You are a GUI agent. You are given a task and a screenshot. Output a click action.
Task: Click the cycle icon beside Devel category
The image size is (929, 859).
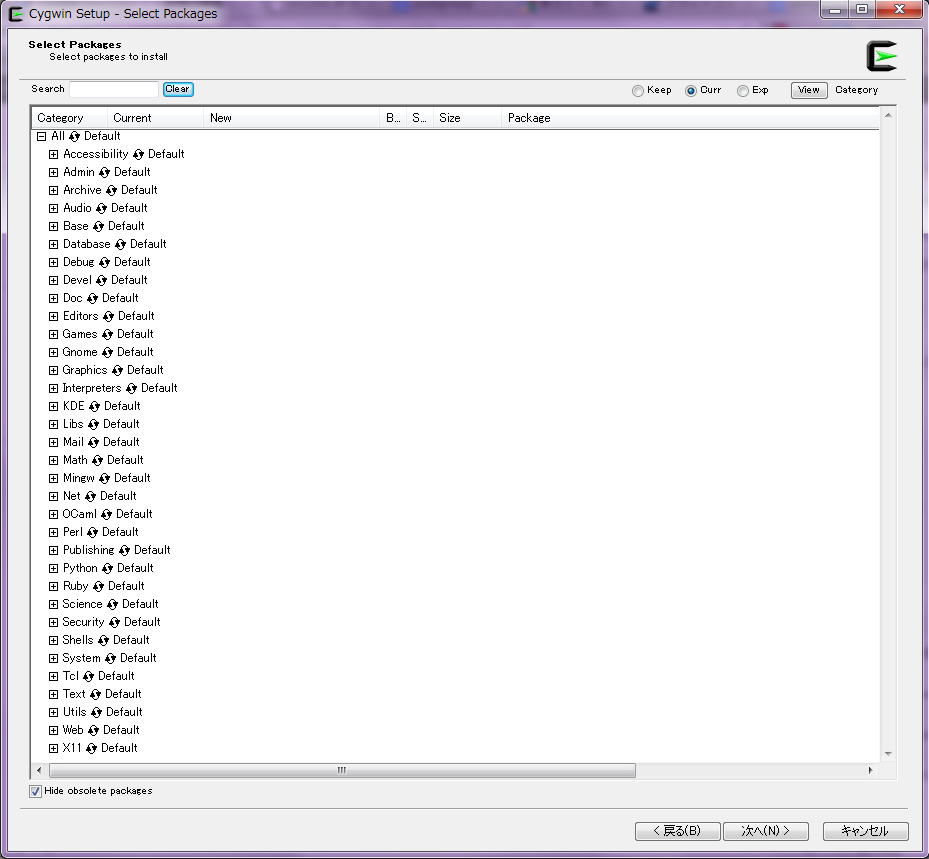(101, 281)
